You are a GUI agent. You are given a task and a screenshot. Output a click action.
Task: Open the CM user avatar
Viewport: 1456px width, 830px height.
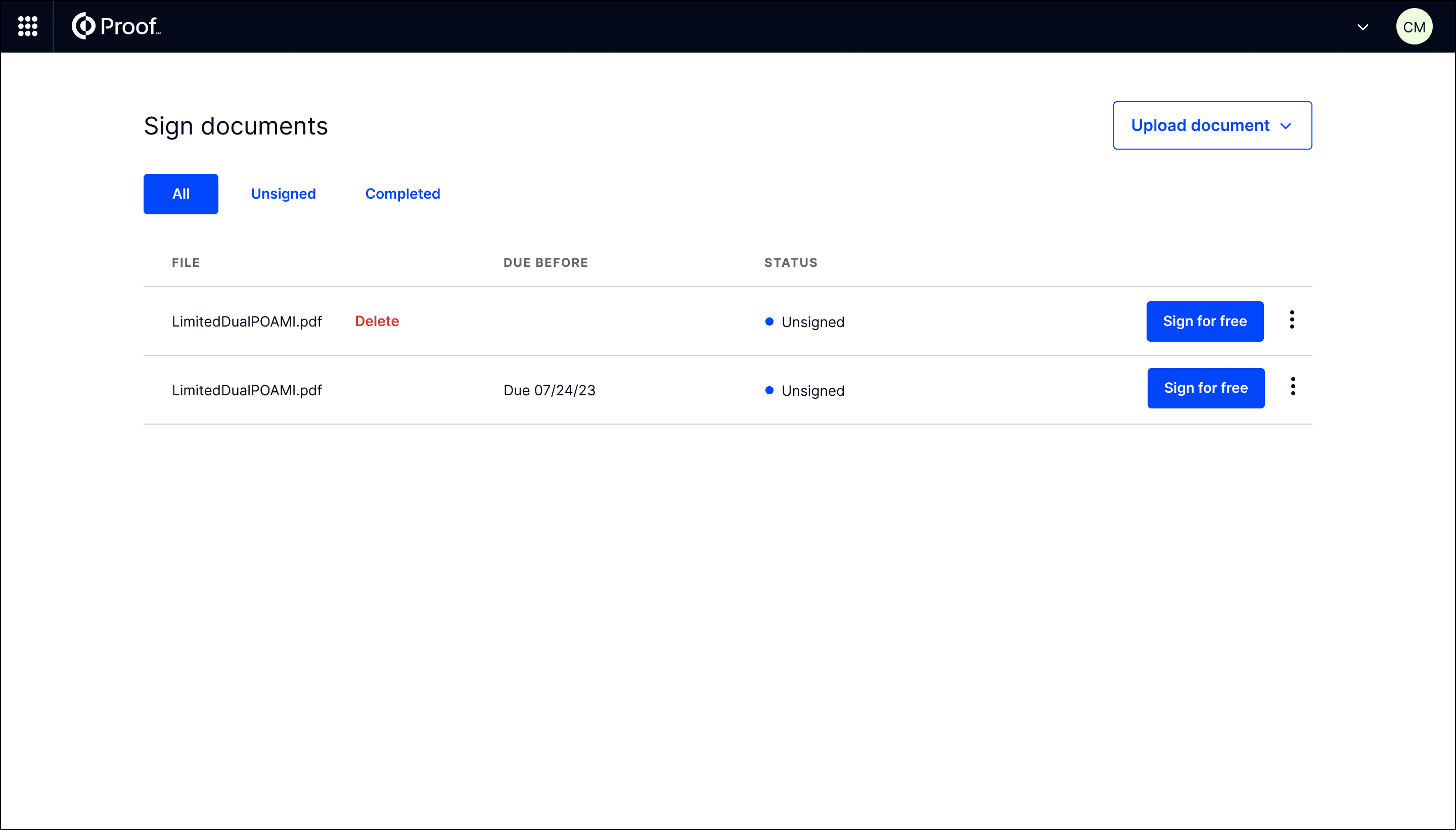(1414, 27)
